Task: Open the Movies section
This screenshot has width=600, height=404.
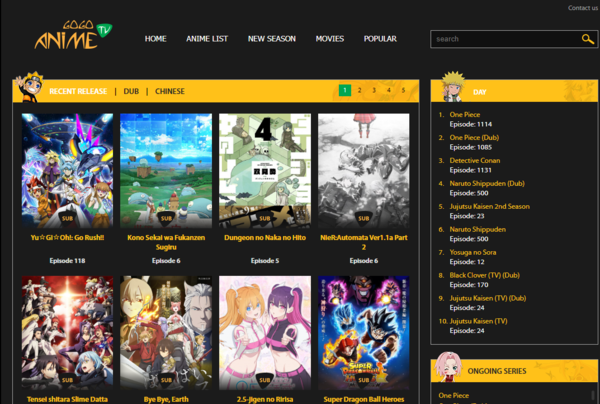Action: coord(330,39)
